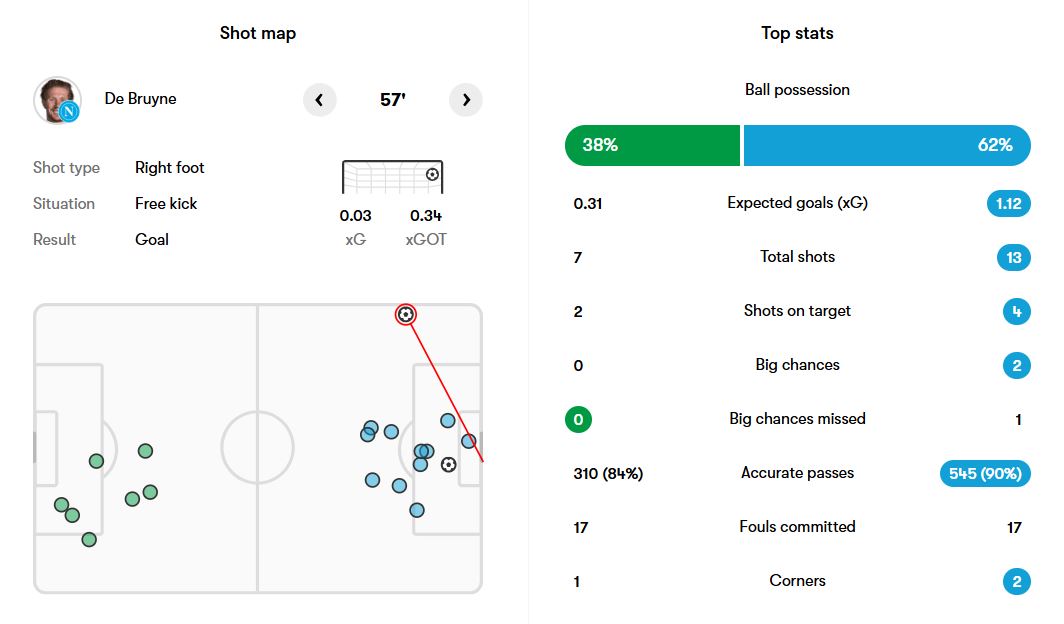Click the blue 62% possession bar
Image resolution: width=1064 pixels, height=624 pixels.
click(886, 145)
